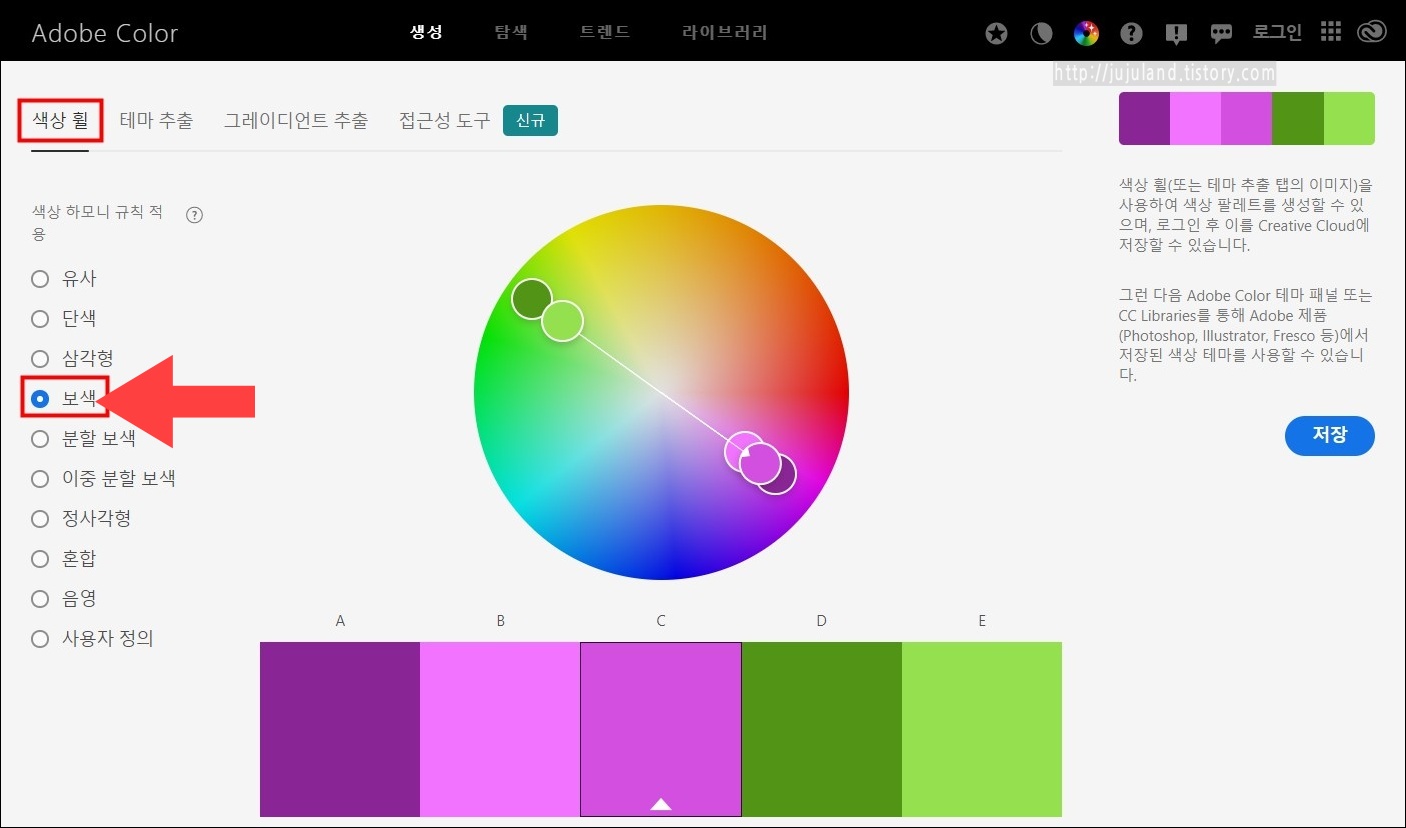Click the 신규 badge
The width and height of the screenshot is (1406, 828).
(x=530, y=121)
